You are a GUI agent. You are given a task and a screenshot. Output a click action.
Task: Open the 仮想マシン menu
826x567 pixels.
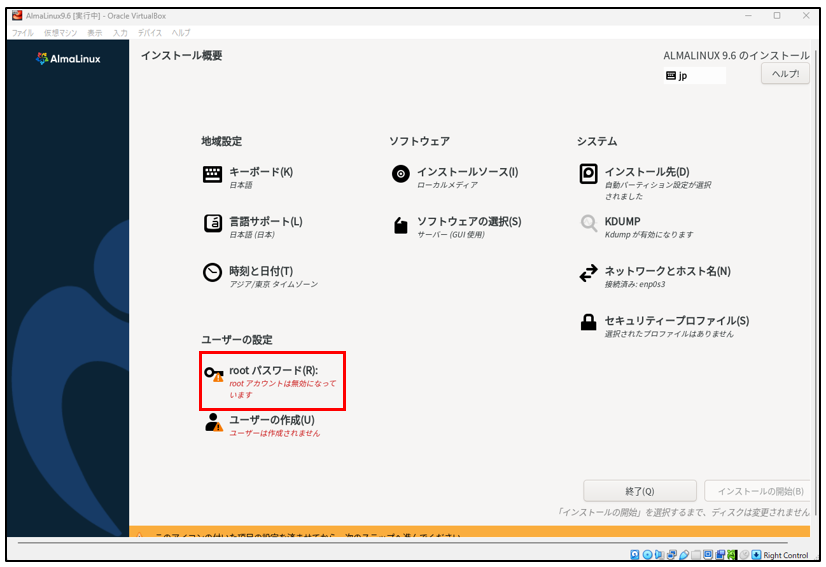point(59,33)
